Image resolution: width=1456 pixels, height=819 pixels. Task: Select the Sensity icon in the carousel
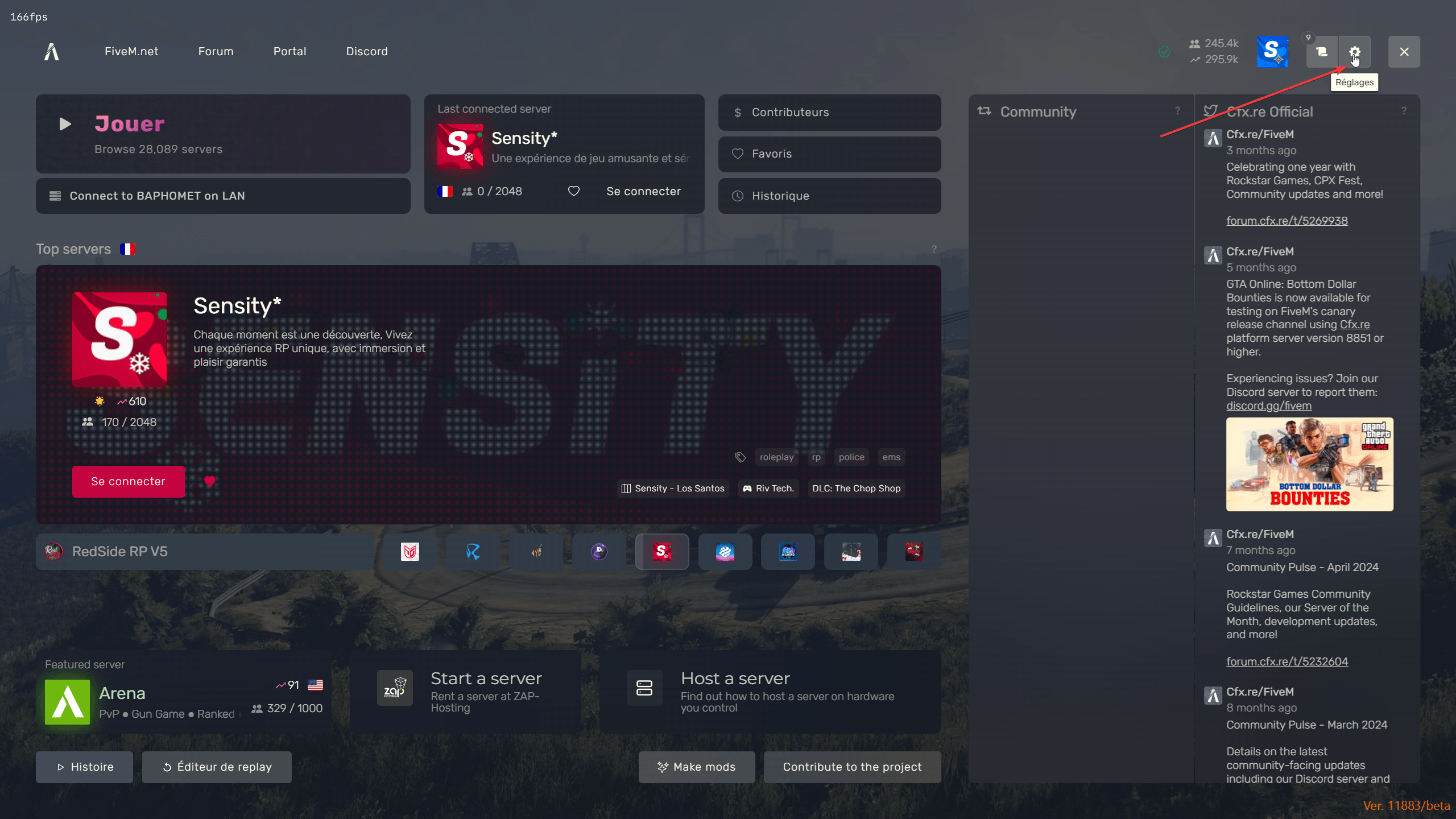click(x=662, y=552)
